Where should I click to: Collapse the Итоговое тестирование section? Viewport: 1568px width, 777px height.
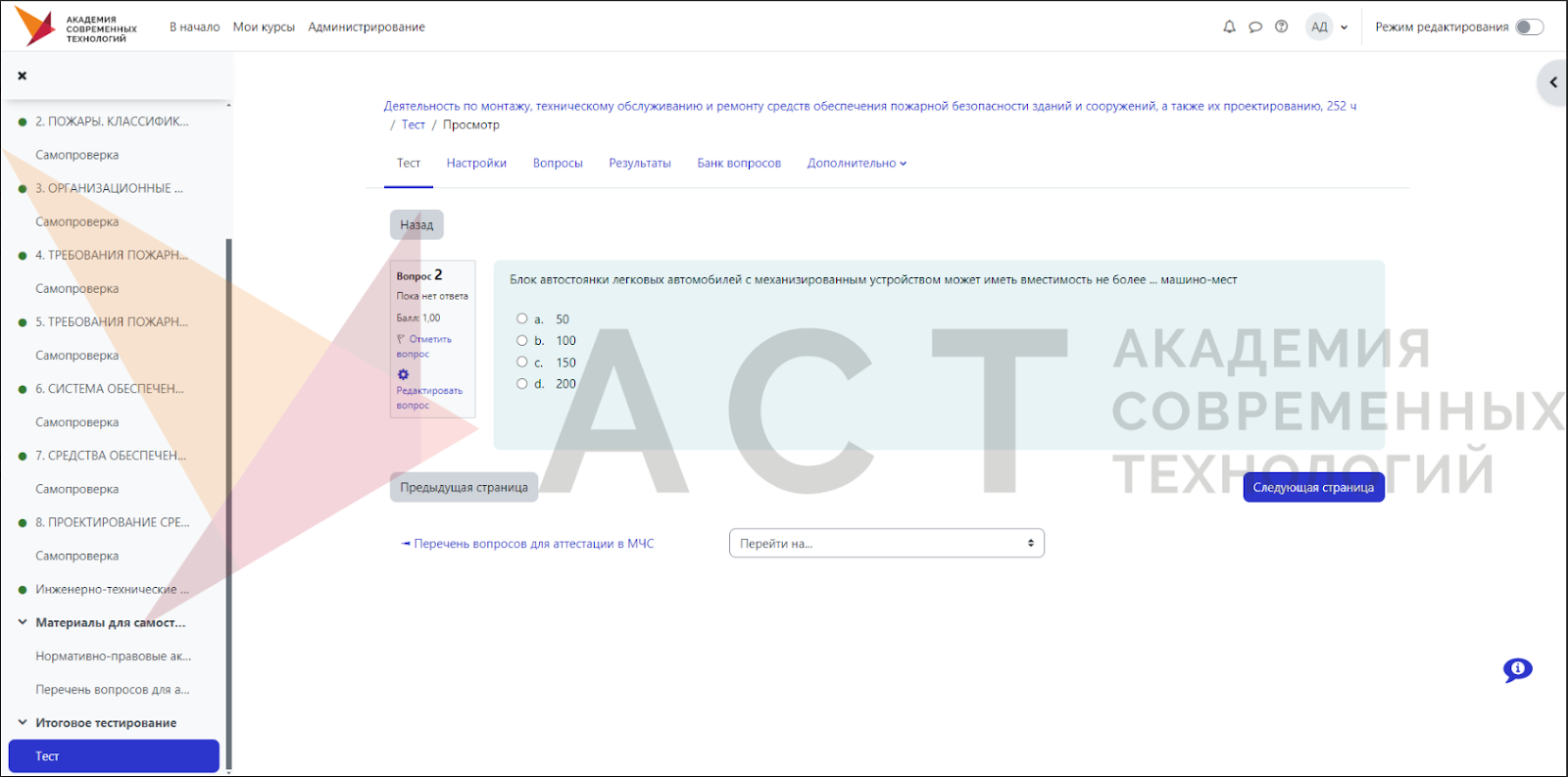click(23, 722)
